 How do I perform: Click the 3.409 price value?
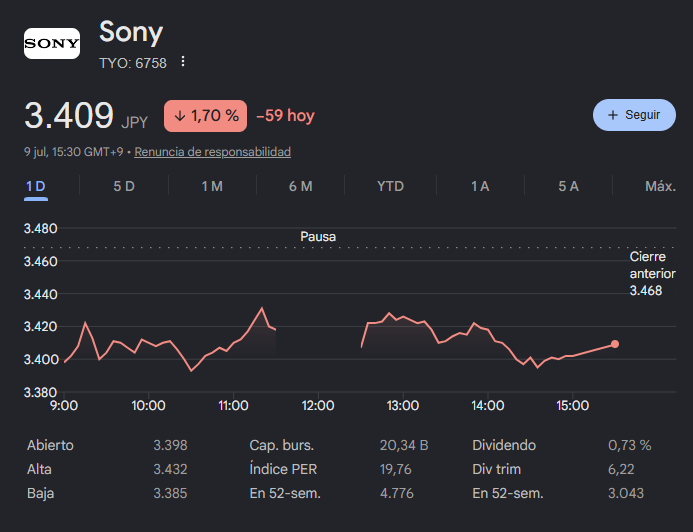click(x=69, y=116)
